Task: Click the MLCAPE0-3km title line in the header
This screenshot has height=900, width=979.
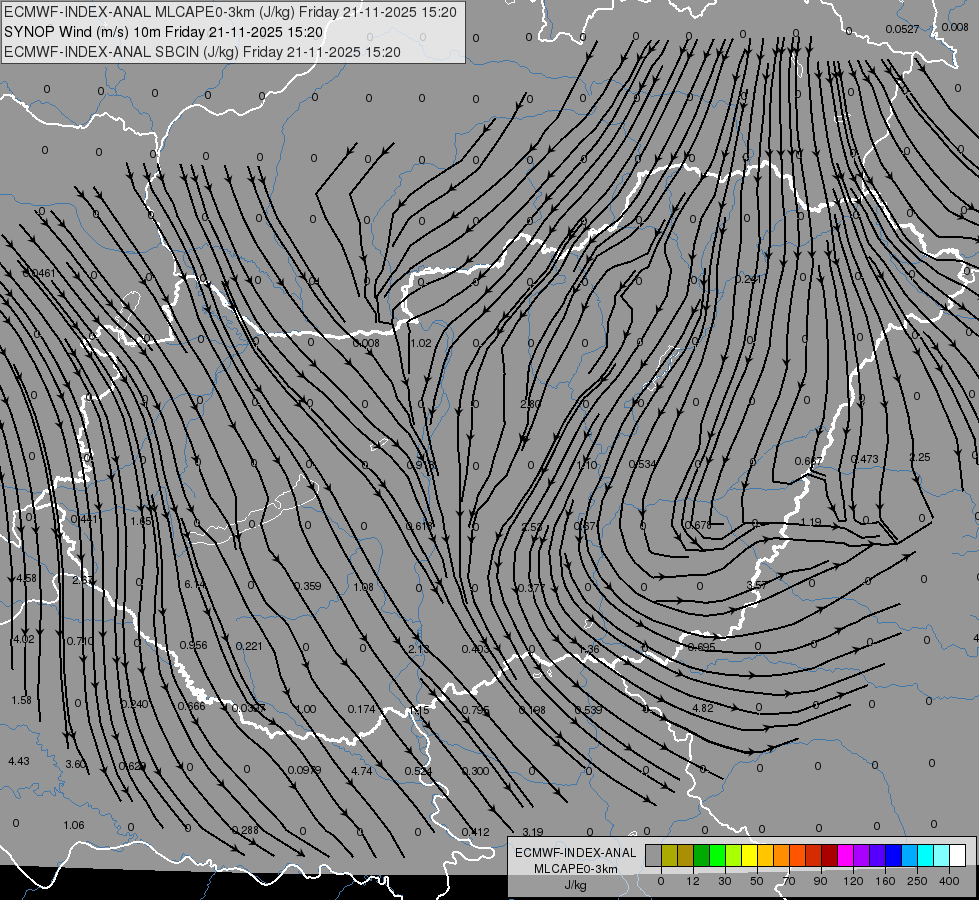Action: tap(230, 12)
